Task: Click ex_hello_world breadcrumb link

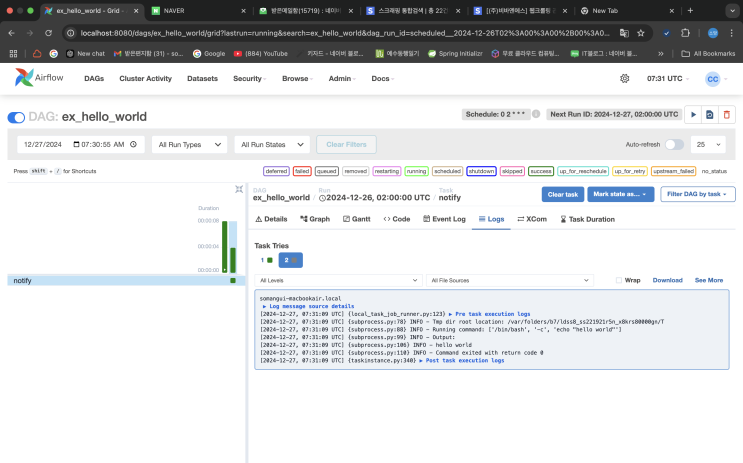Action: pyautogui.click(x=281, y=198)
